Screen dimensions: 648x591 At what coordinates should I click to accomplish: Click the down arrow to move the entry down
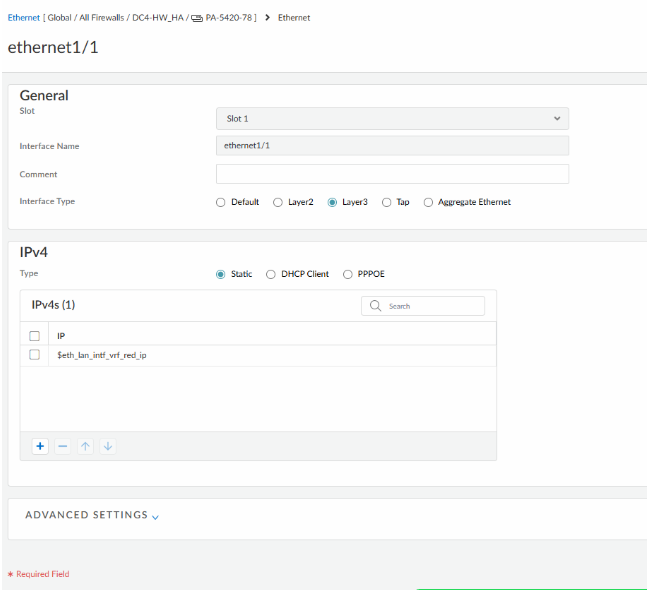[x=108, y=446]
